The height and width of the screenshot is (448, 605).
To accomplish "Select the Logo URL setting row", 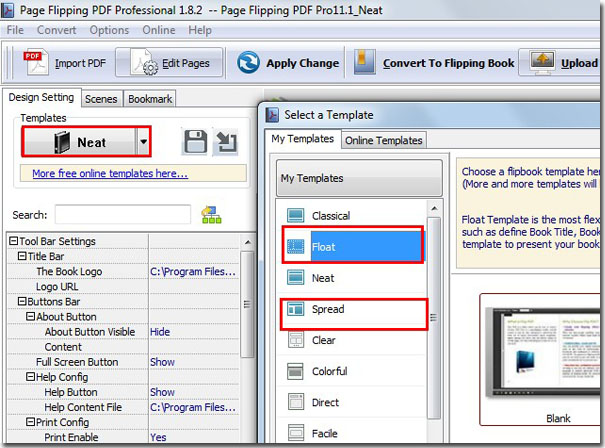I will [123, 286].
